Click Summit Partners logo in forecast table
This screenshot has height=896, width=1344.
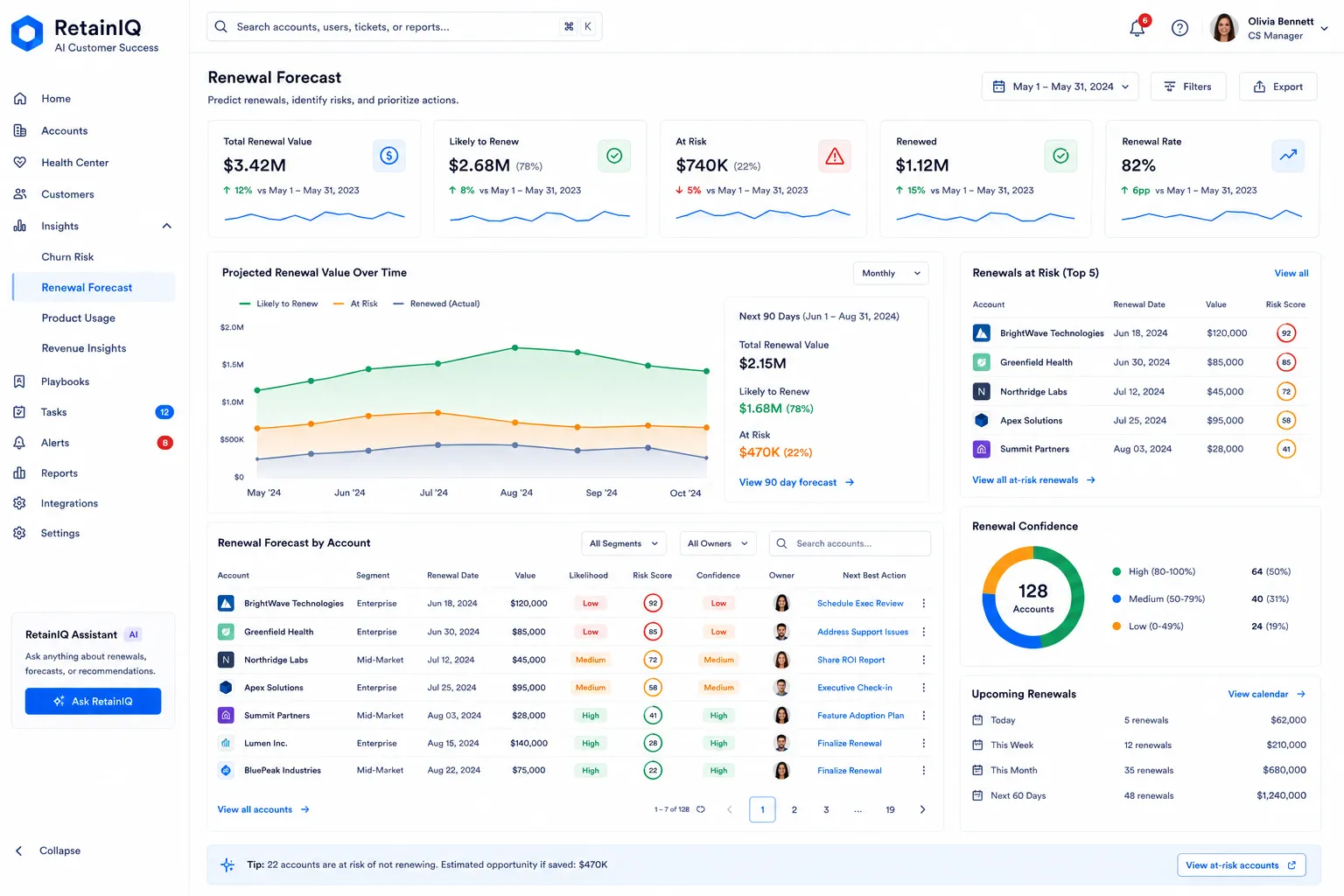(226, 716)
